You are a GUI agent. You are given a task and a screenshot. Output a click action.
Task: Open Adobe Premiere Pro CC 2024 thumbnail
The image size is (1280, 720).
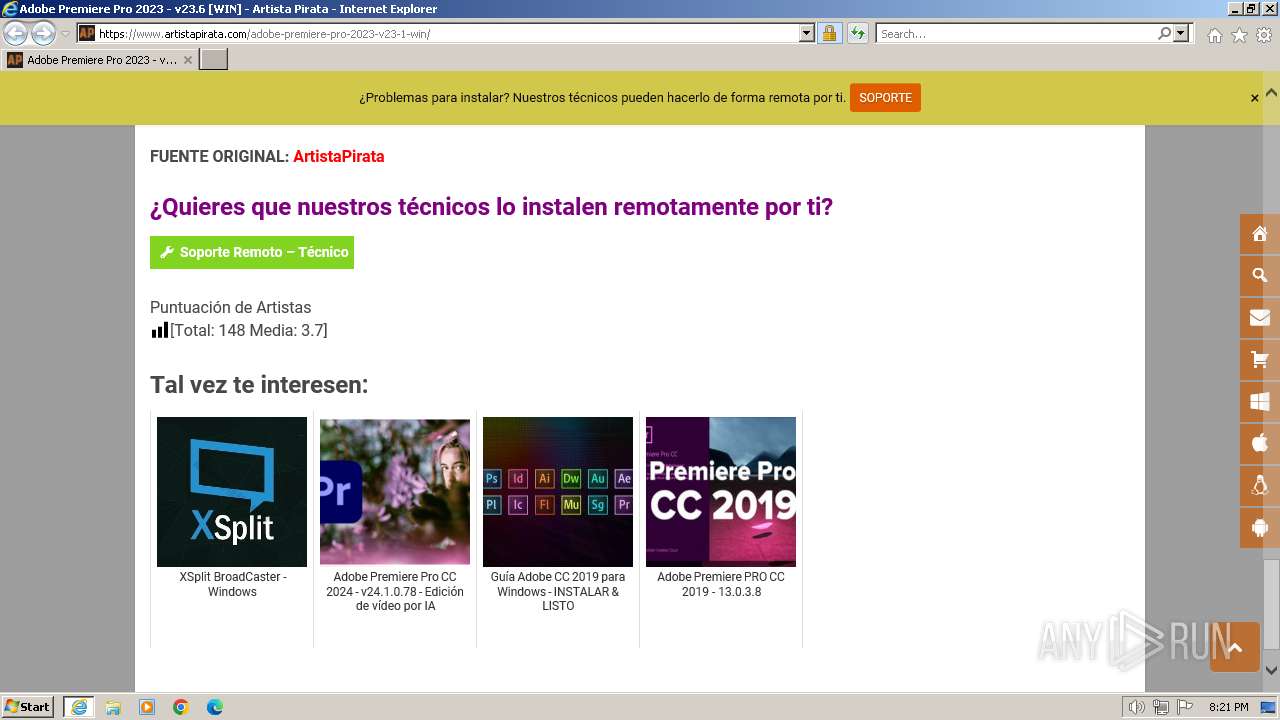(x=395, y=492)
